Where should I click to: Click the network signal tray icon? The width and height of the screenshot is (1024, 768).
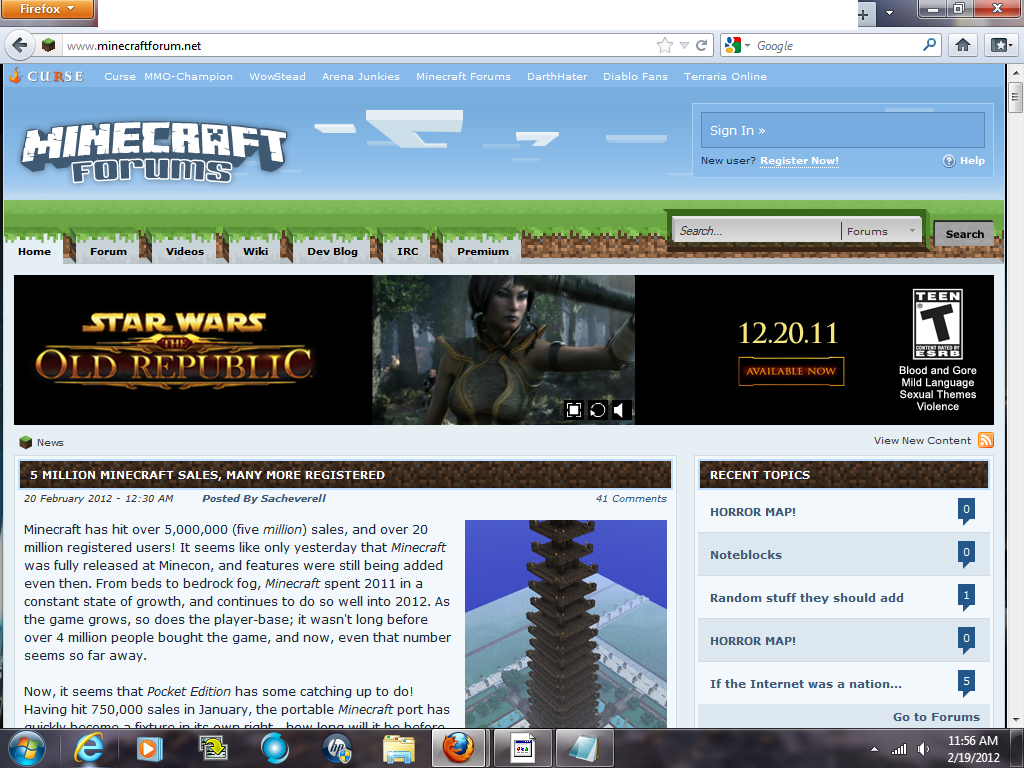click(899, 749)
